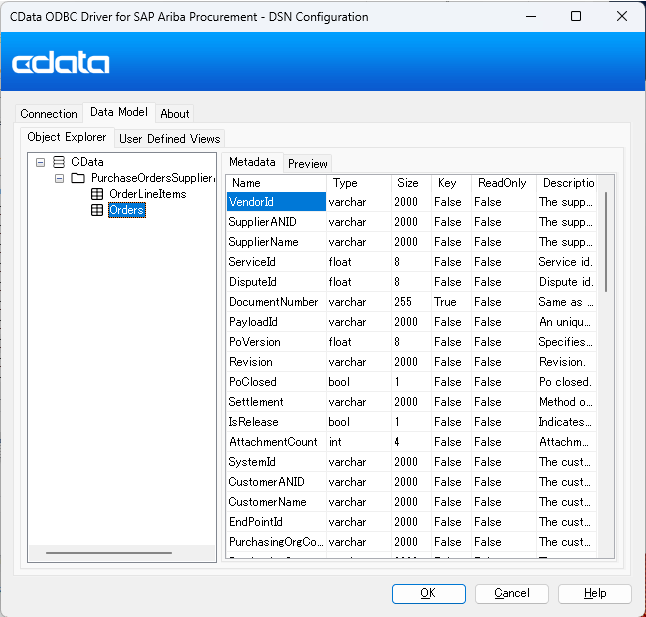This screenshot has width=646, height=617.
Task: Show the Metadata tab
Action: click(252, 162)
